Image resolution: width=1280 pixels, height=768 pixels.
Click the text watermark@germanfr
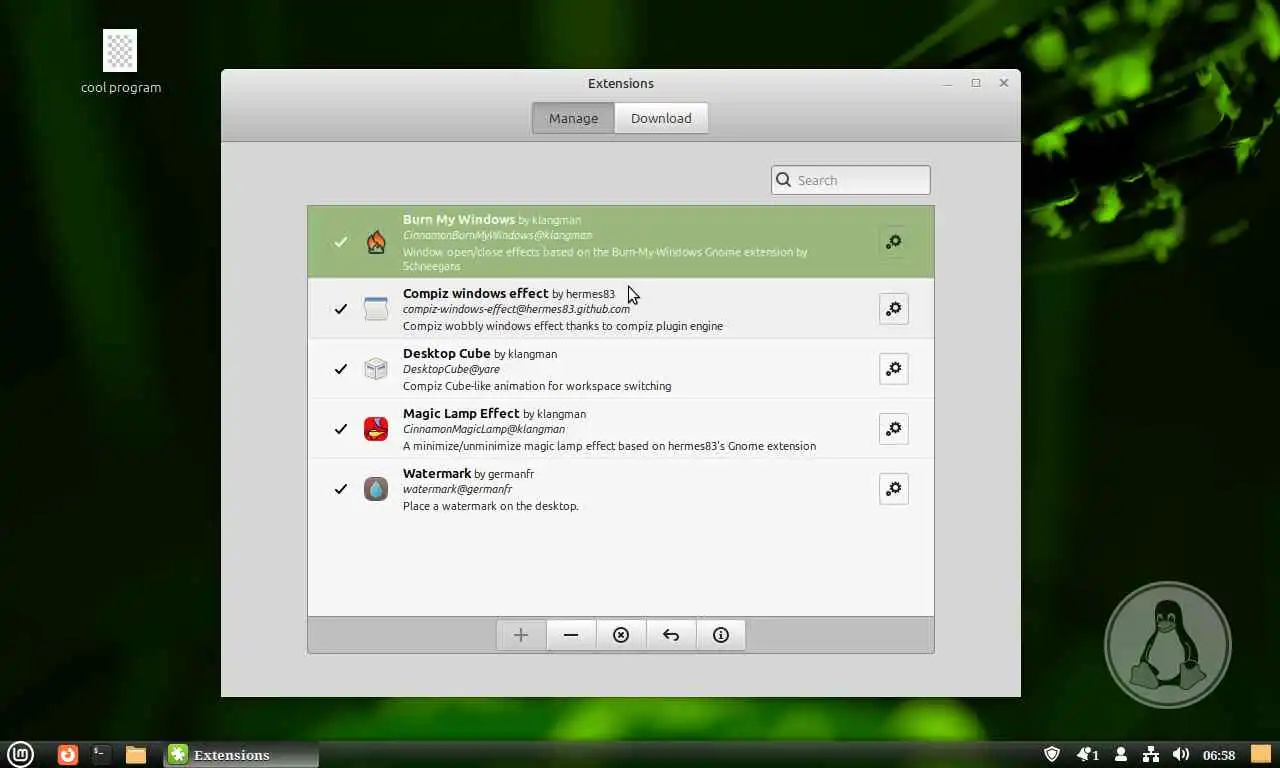(x=457, y=489)
